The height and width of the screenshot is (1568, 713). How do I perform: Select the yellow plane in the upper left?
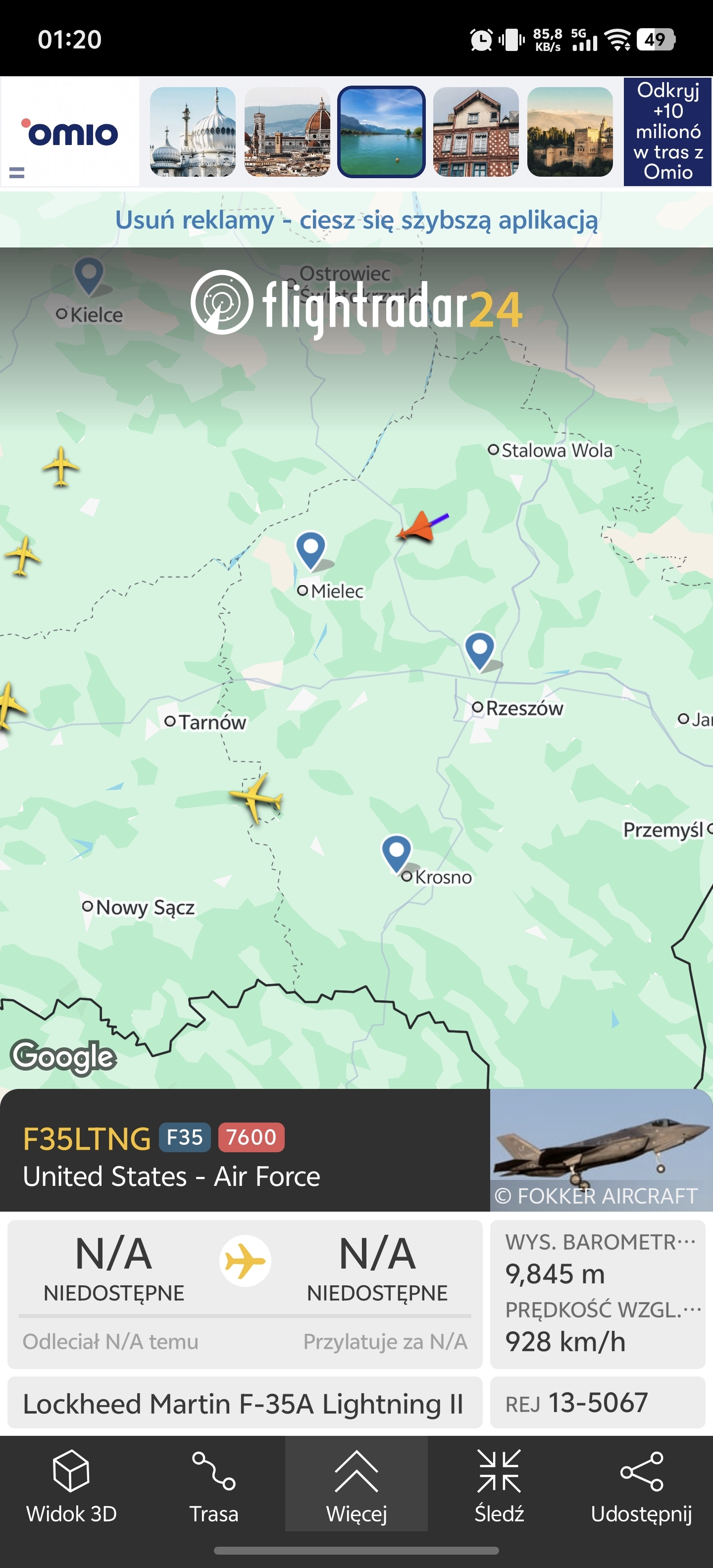61,466
